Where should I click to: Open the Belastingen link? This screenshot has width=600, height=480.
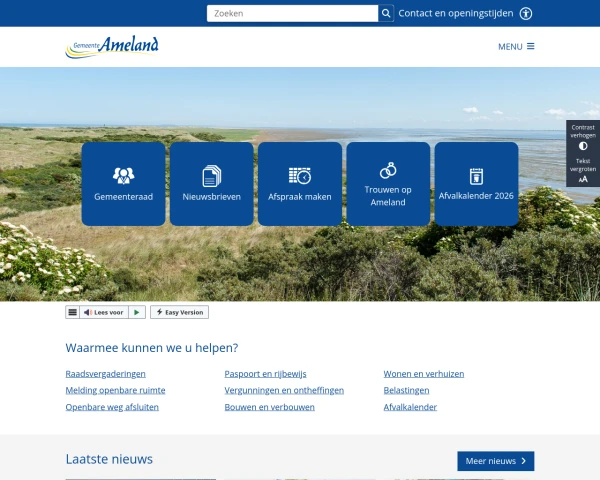406,390
